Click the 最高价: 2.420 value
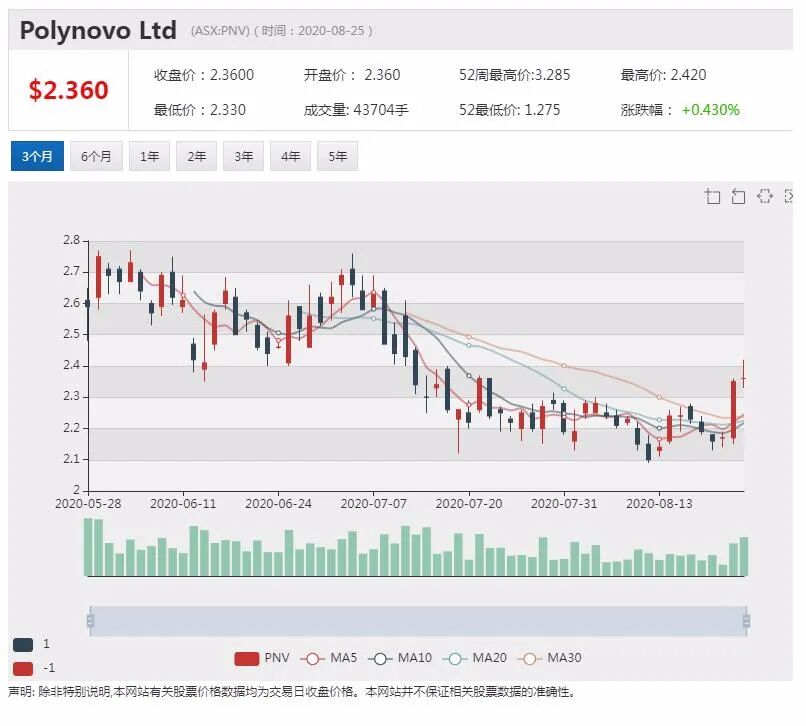 (x=663, y=75)
